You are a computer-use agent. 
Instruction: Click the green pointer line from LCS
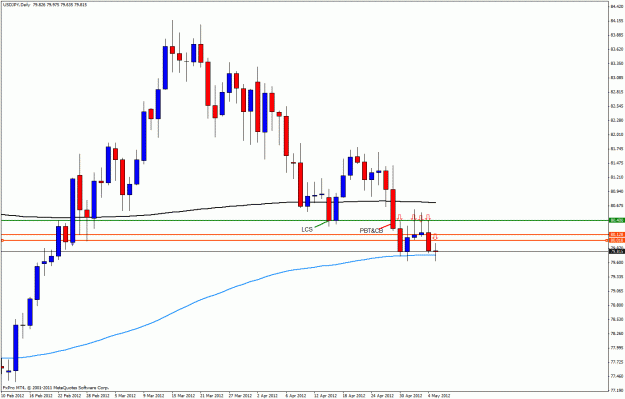coord(321,224)
